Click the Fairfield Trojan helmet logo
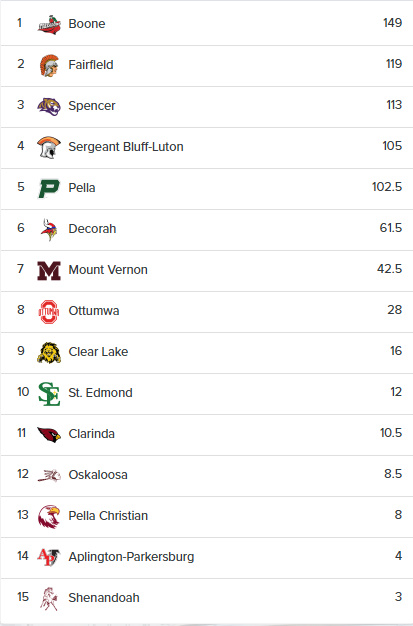The image size is (413, 626). click(x=49, y=65)
